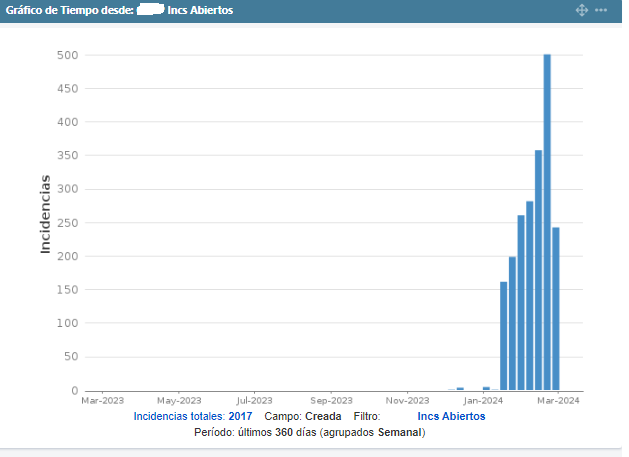Click the Campo: Creada text
629x457 pixels.
(x=303, y=416)
